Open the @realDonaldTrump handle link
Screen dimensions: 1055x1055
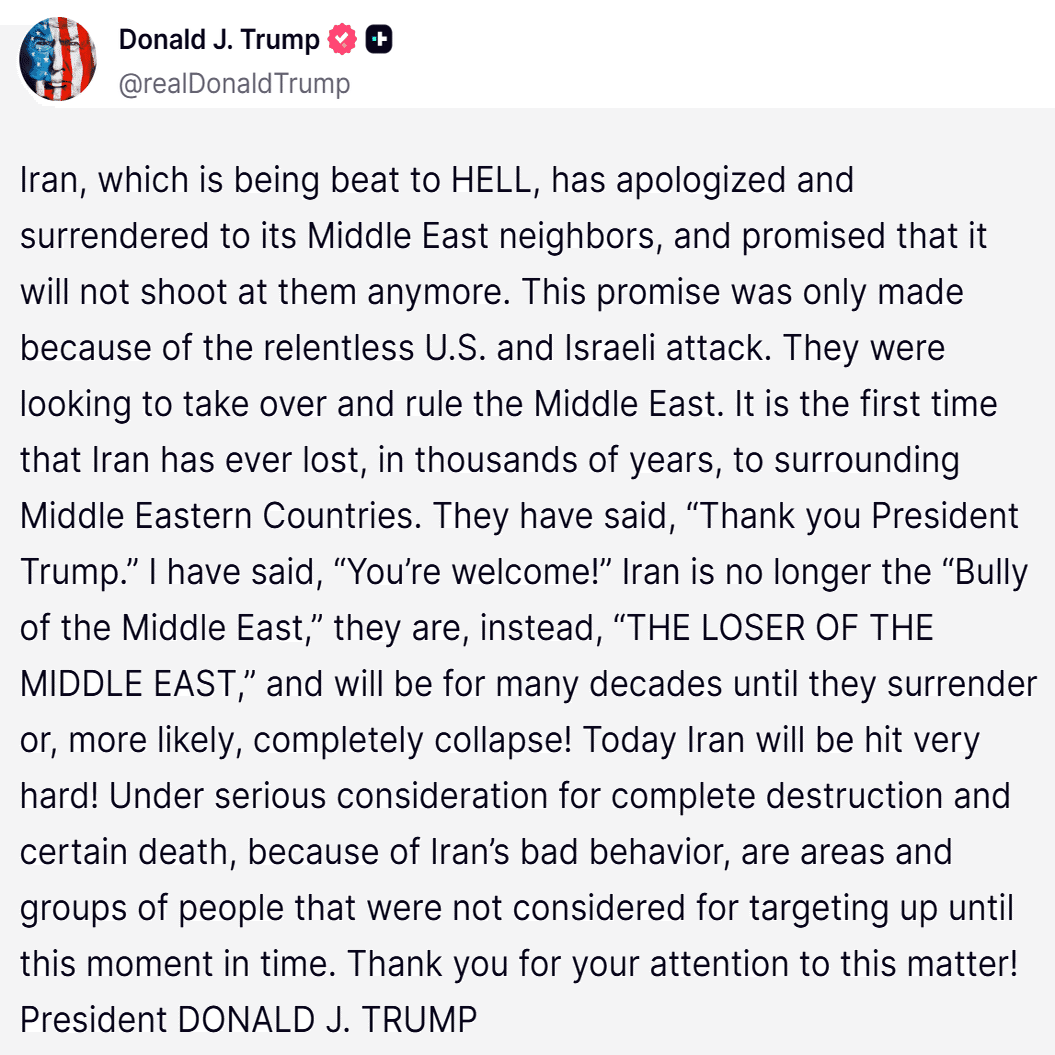click(234, 84)
